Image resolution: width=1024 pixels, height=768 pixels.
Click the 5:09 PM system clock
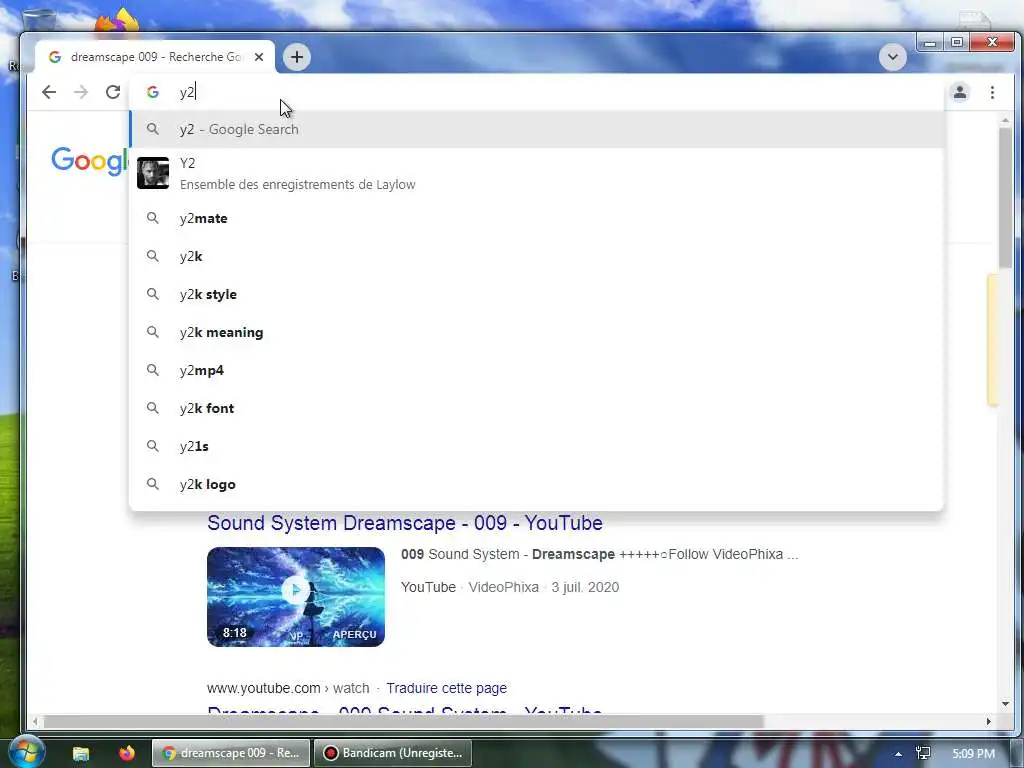point(973,754)
